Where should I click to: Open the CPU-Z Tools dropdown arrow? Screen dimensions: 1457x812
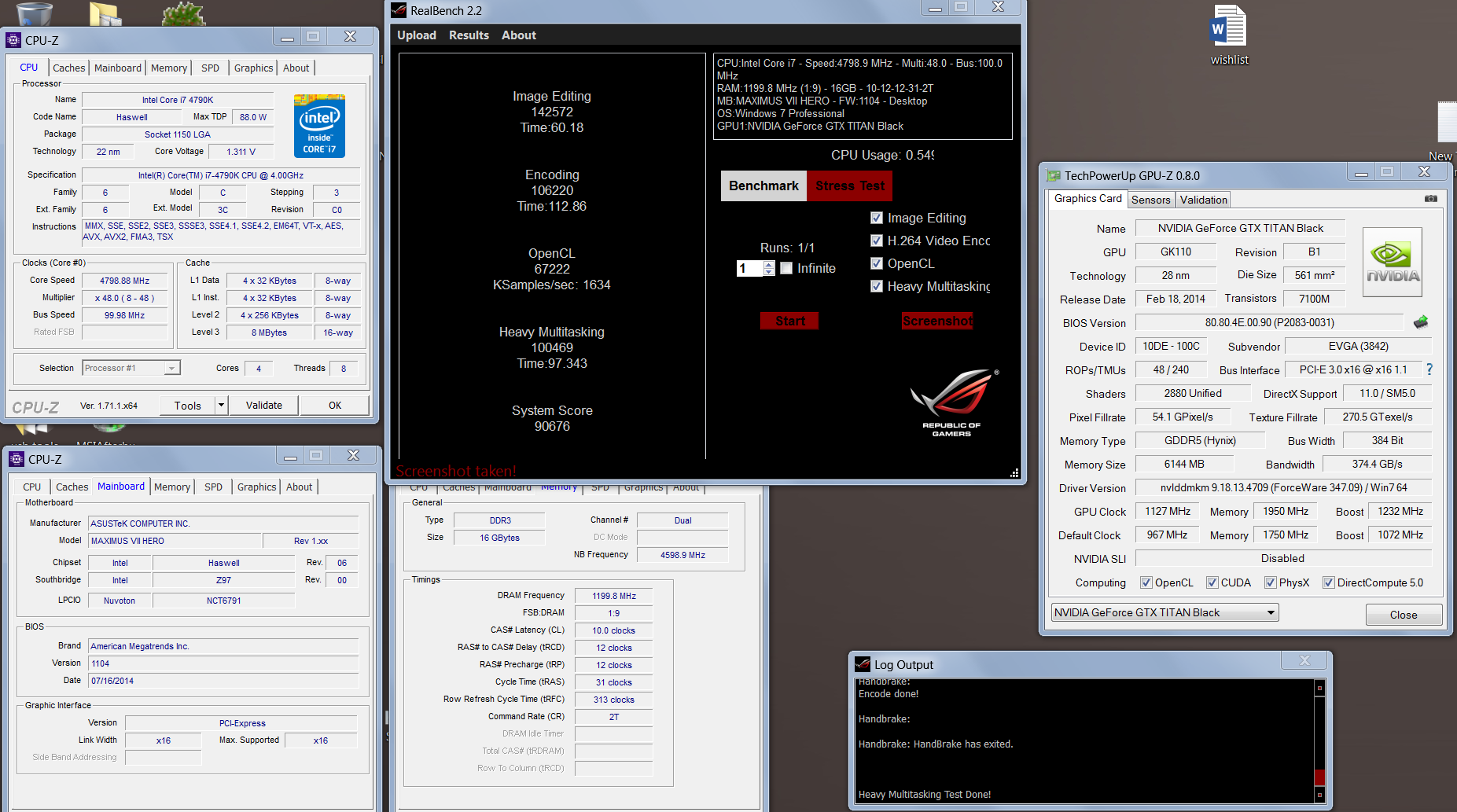221,406
